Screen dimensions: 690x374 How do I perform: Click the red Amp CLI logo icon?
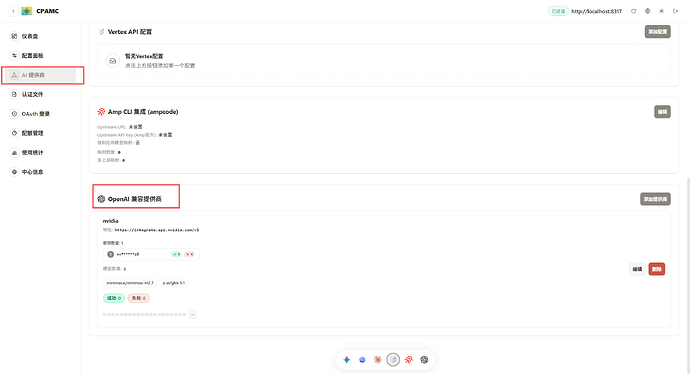pos(101,112)
